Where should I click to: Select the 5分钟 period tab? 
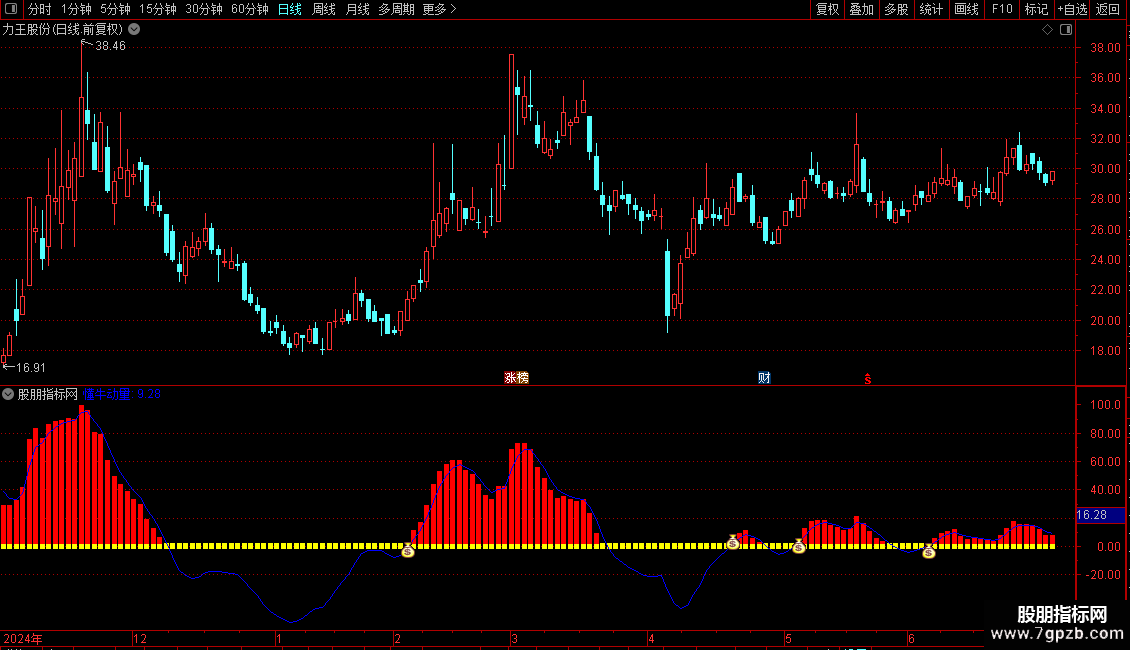tap(115, 9)
